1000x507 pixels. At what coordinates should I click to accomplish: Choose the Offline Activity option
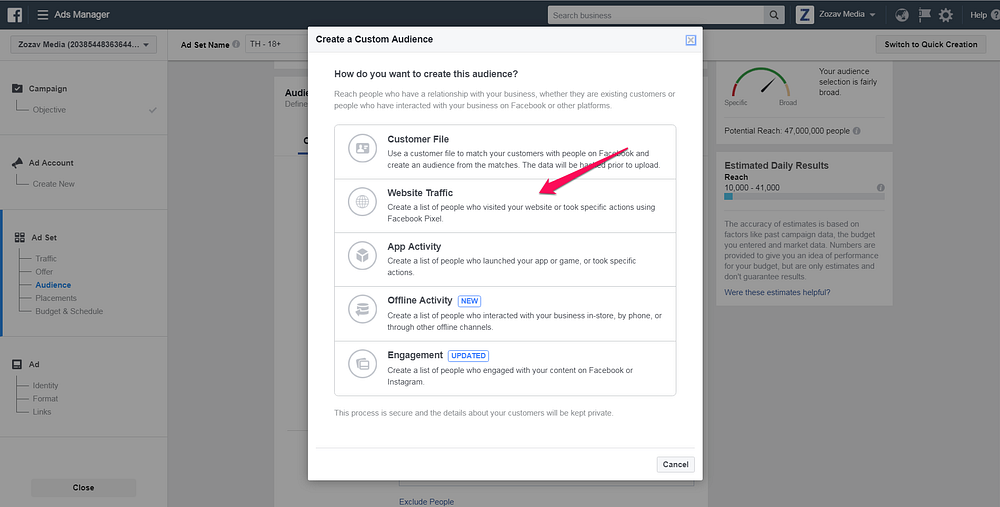point(505,313)
